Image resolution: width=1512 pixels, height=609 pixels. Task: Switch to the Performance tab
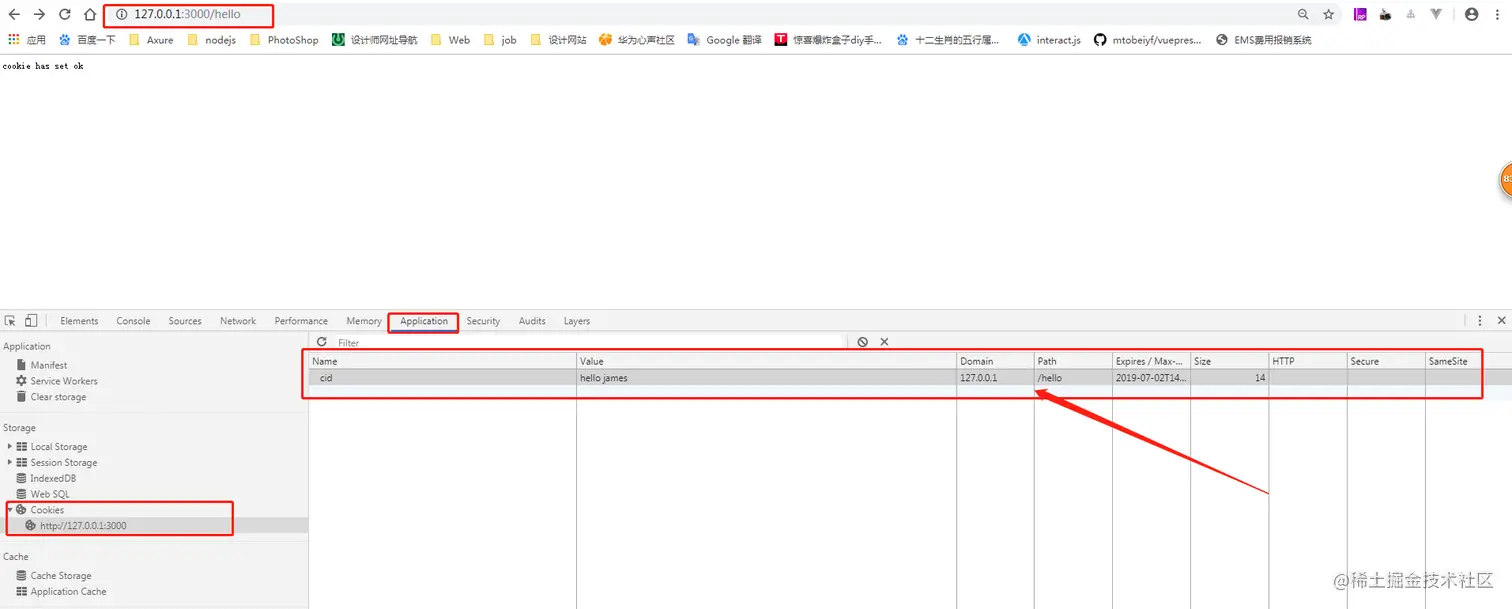coord(301,321)
